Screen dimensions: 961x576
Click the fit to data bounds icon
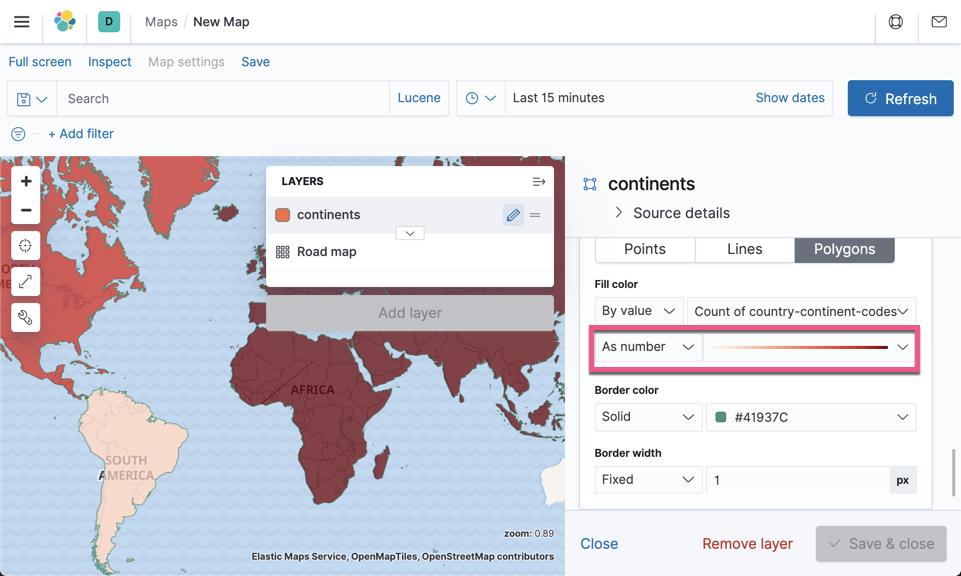coord(26,246)
